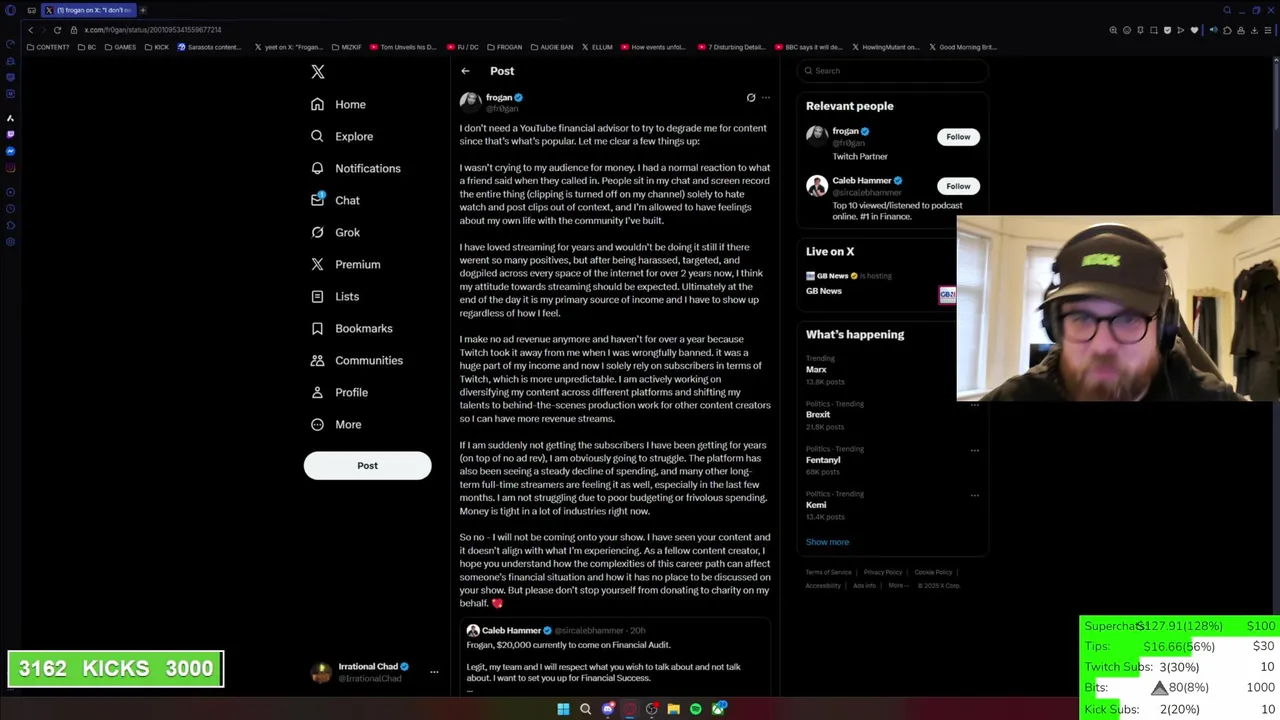
Task: Open the Good Morning Brit... bookmark
Action: 963,47
